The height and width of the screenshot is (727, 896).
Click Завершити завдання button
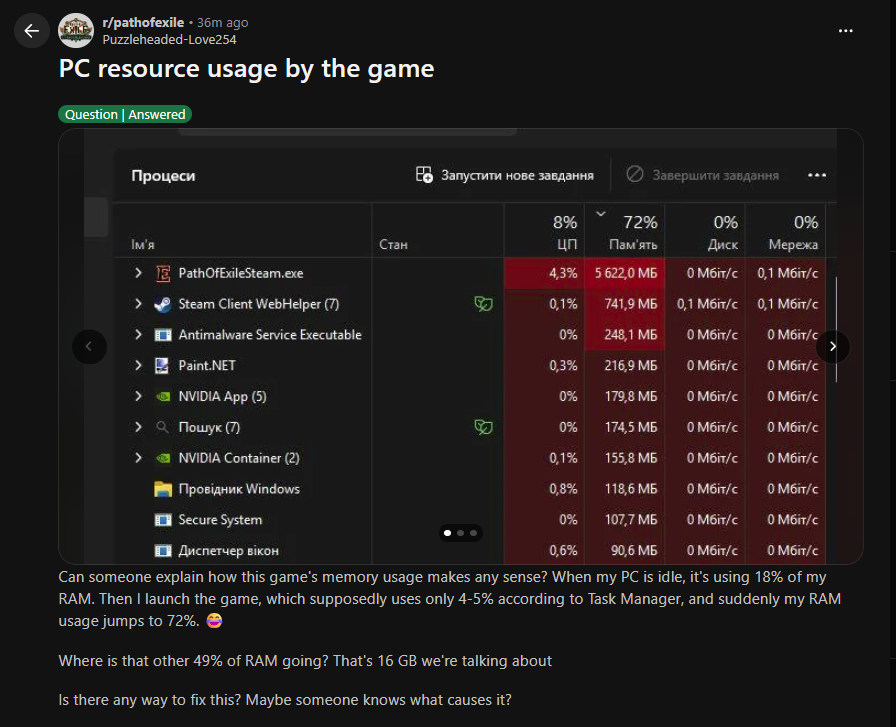[702, 175]
